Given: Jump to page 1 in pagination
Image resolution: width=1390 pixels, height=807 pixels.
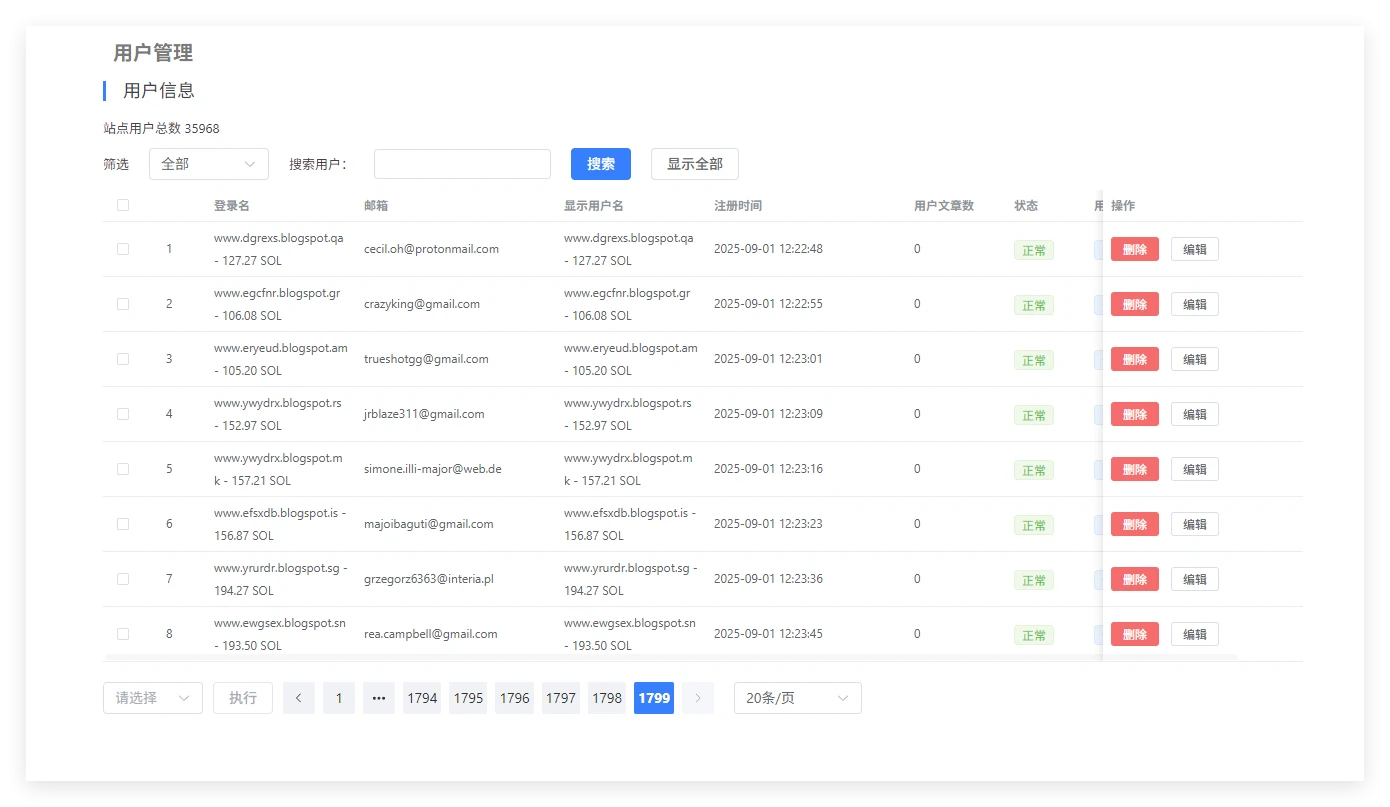Looking at the screenshot, I should pos(339,698).
